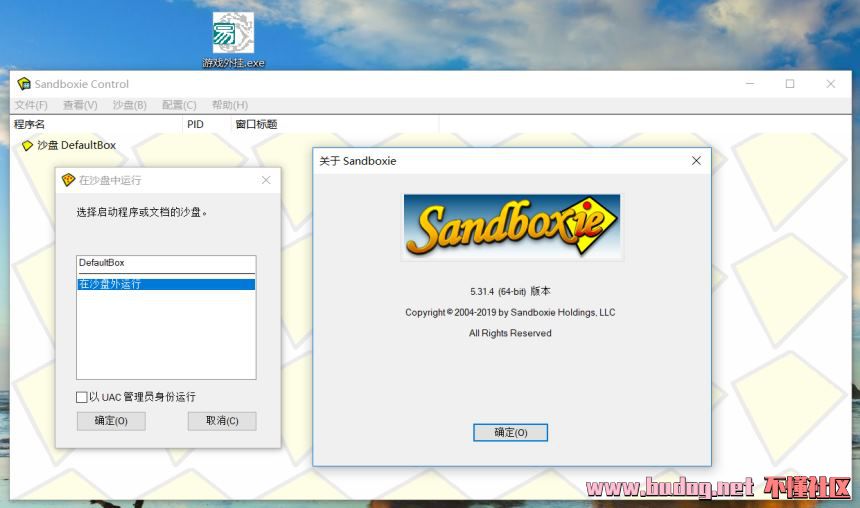Click 确定(O) in the run-in-sandbox dialog
The height and width of the screenshot is (508, 860).
click(x=111, y=421)
